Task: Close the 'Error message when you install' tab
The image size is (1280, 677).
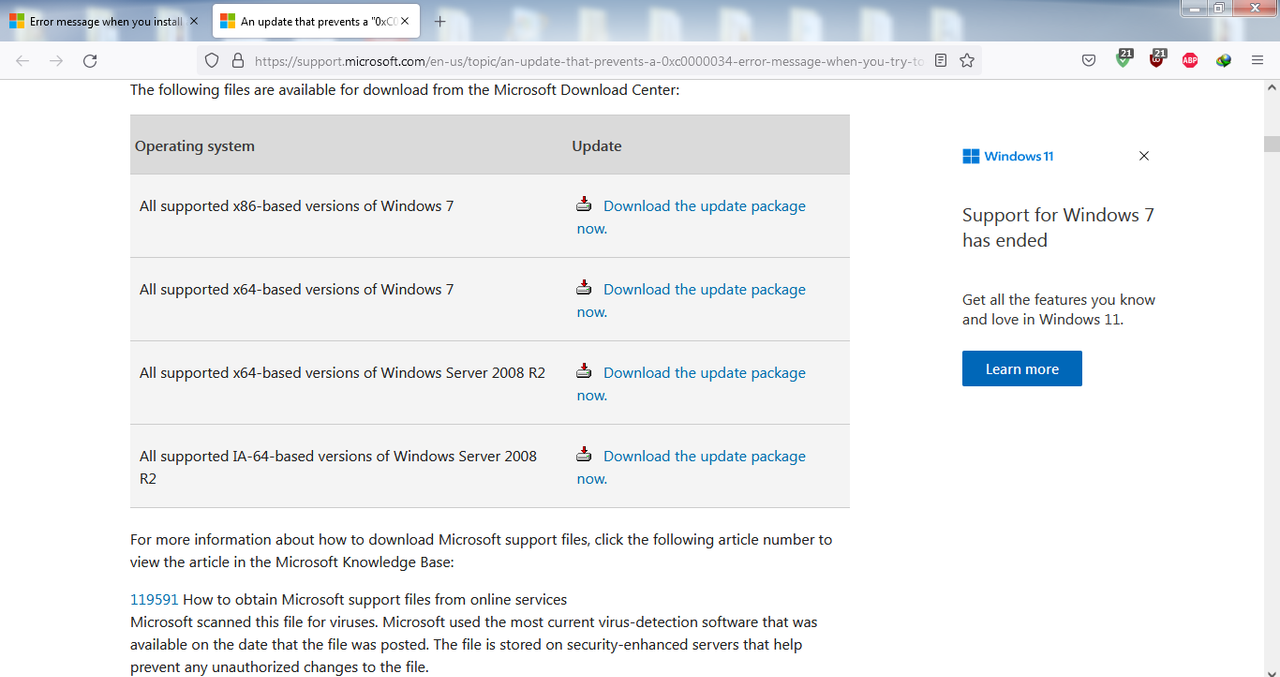Action: point(194,21)
